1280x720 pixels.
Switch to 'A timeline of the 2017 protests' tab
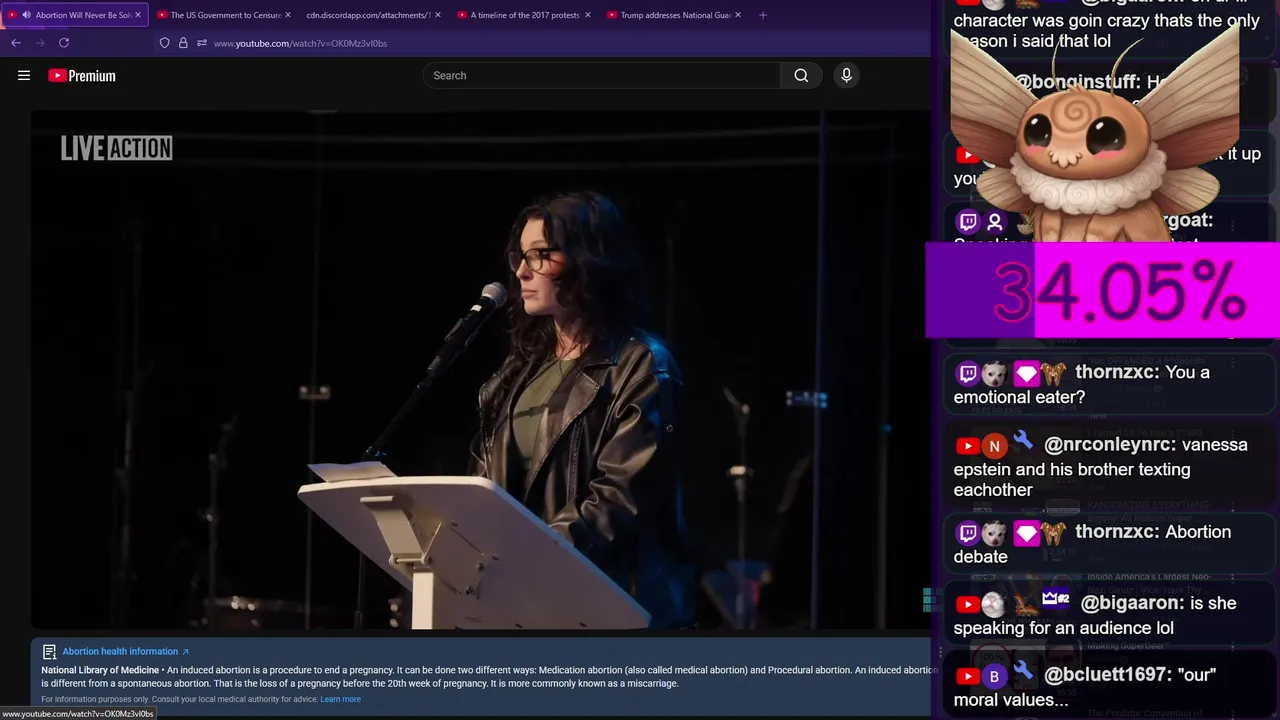click(x=525, y=15)
